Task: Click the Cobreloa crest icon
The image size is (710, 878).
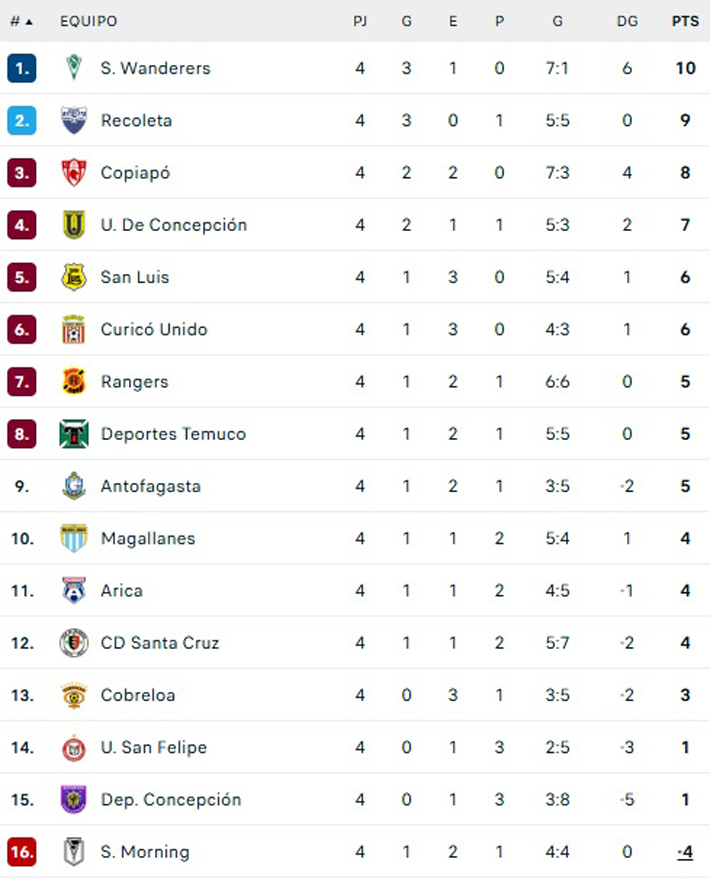Action: tap(74, 695)
